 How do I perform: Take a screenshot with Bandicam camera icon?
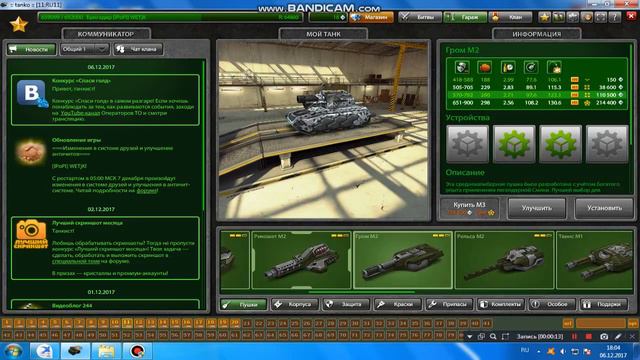(x=604, y=337)
